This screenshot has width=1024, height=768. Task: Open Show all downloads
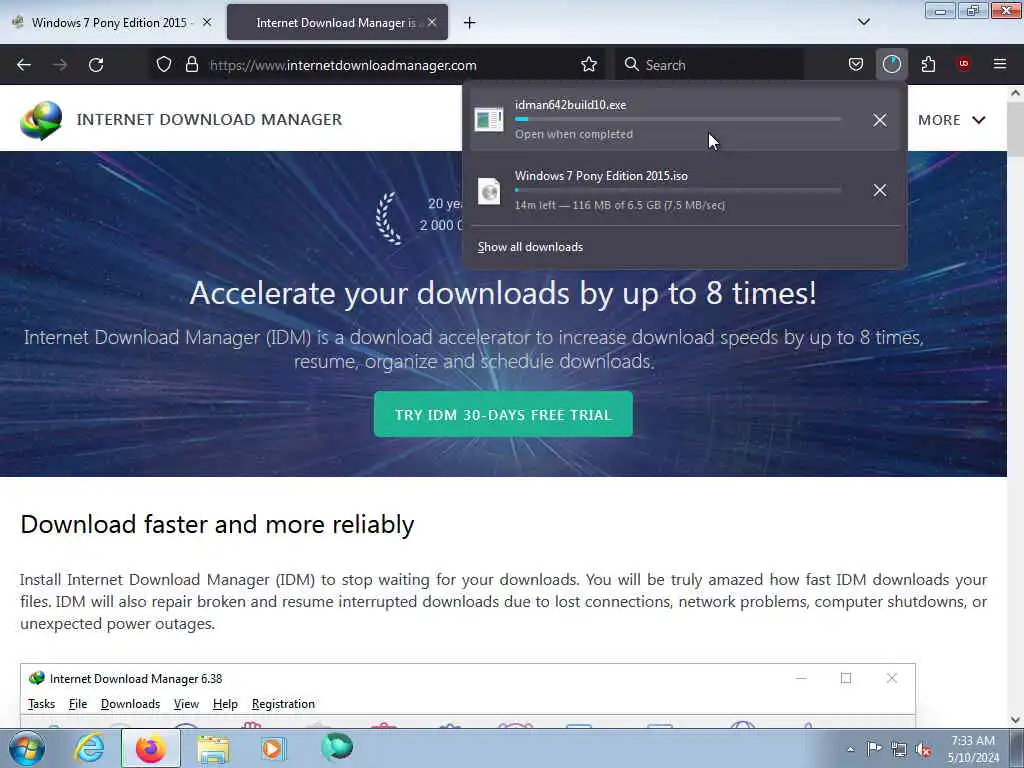pos(530,247)
